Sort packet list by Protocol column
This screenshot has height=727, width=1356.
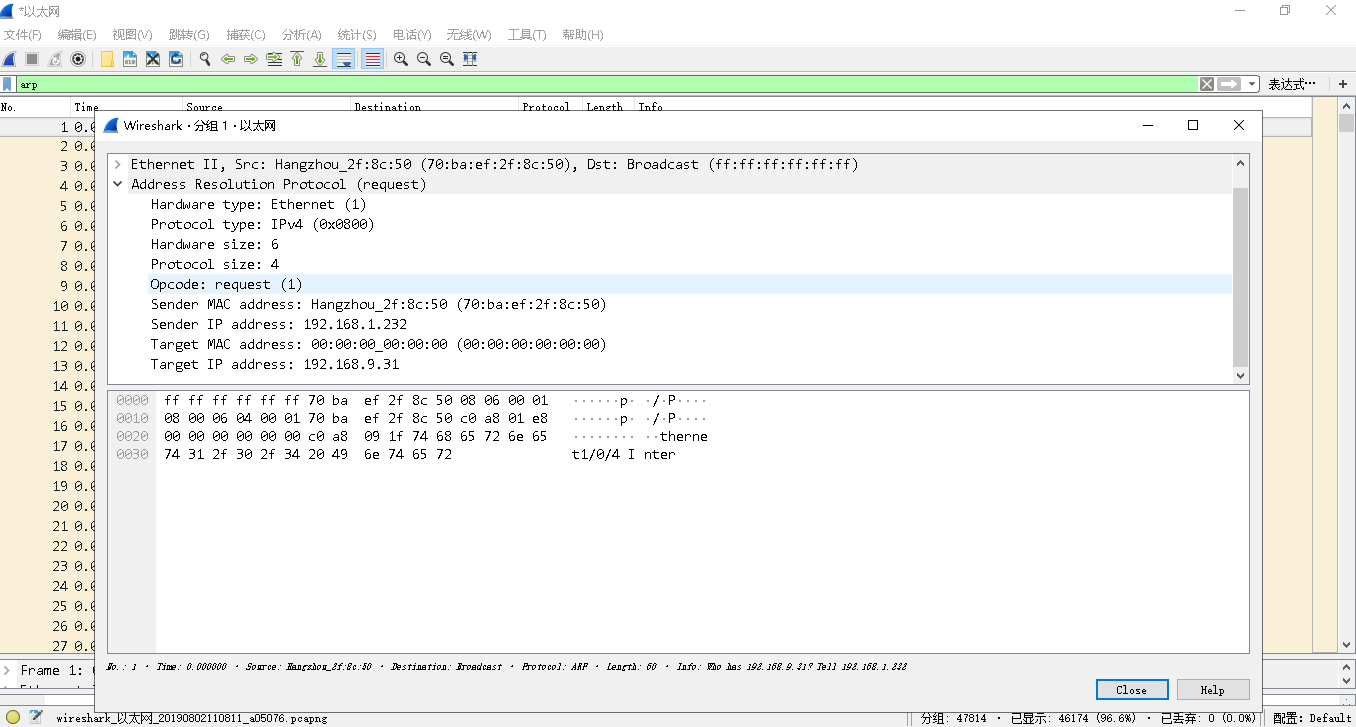546,107
